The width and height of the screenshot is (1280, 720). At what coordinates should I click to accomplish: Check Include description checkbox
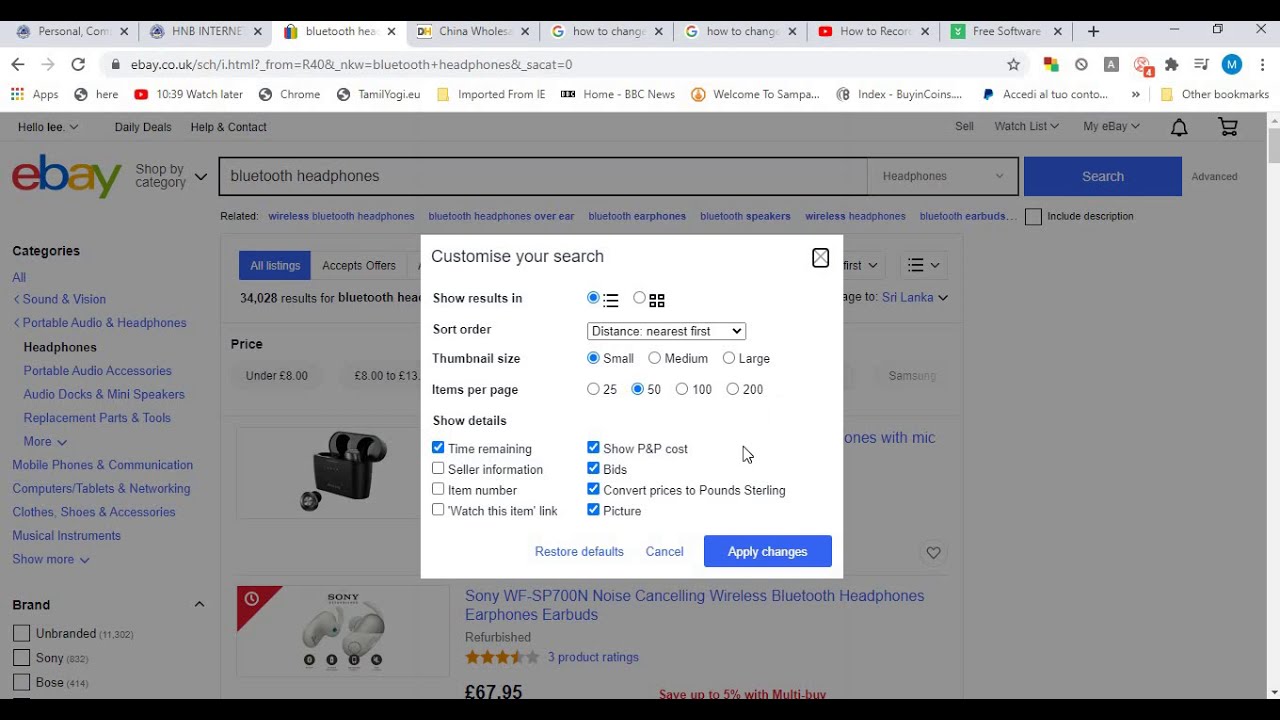(x=1034, y=216)
